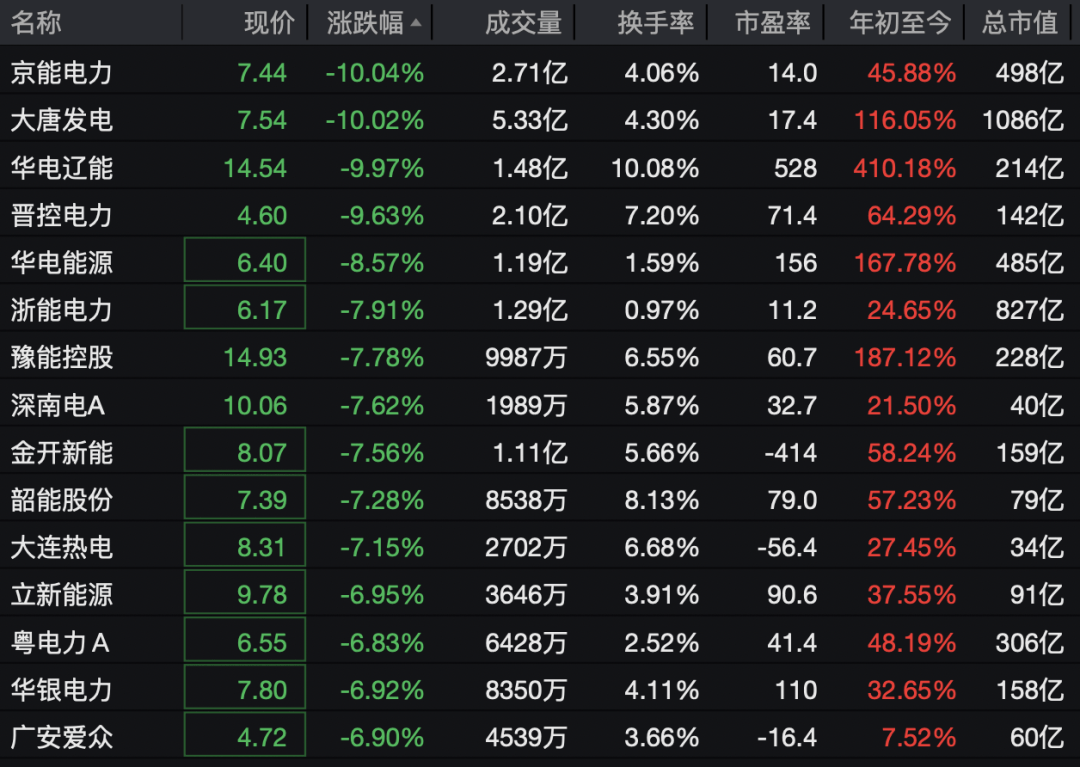1080x767 pixels.
Task: Click the market cap 40亿 of 深南电A
Action: point(1037,406)
